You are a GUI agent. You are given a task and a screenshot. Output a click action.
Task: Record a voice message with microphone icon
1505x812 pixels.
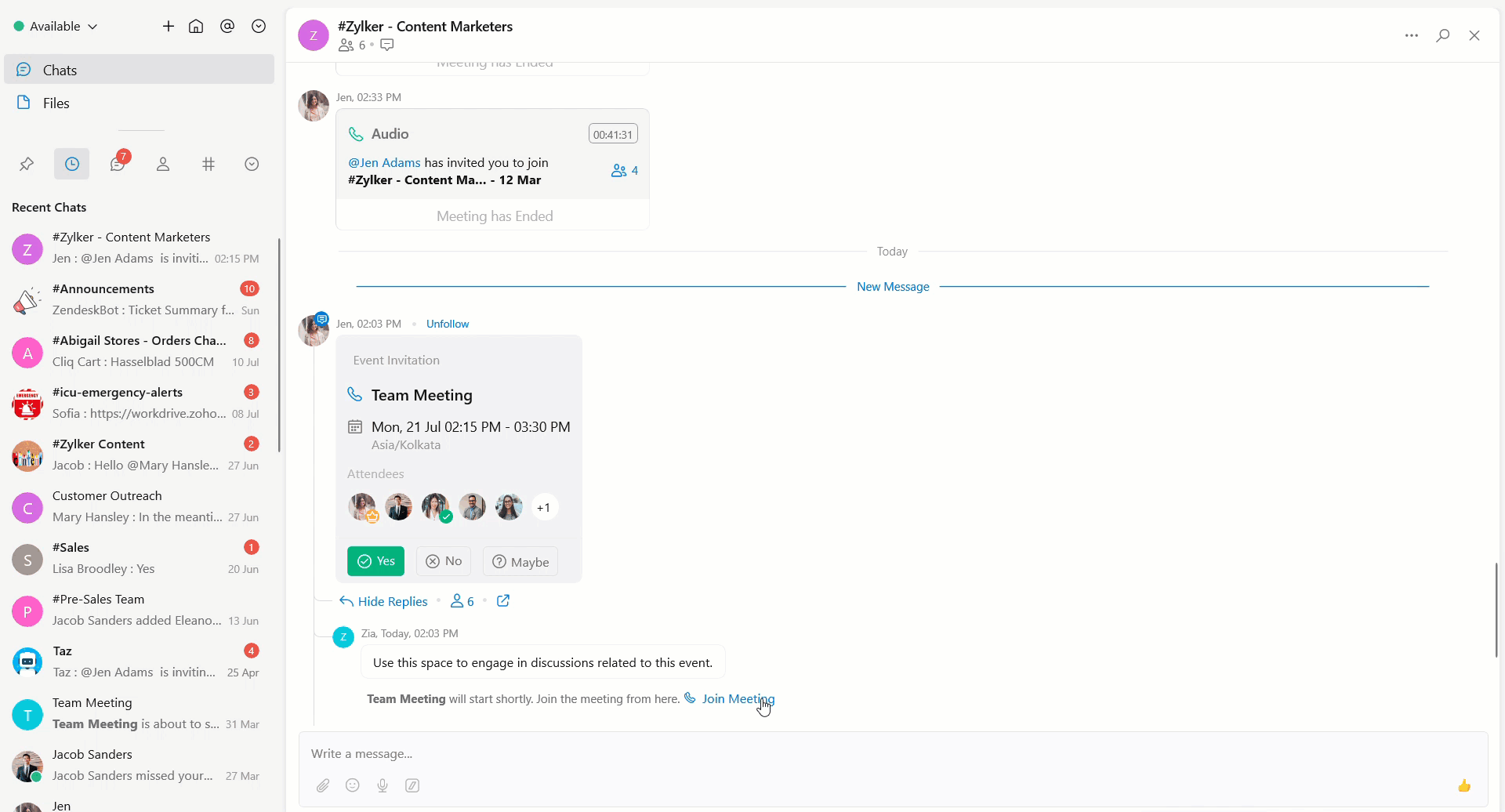(x=383, y=785)
